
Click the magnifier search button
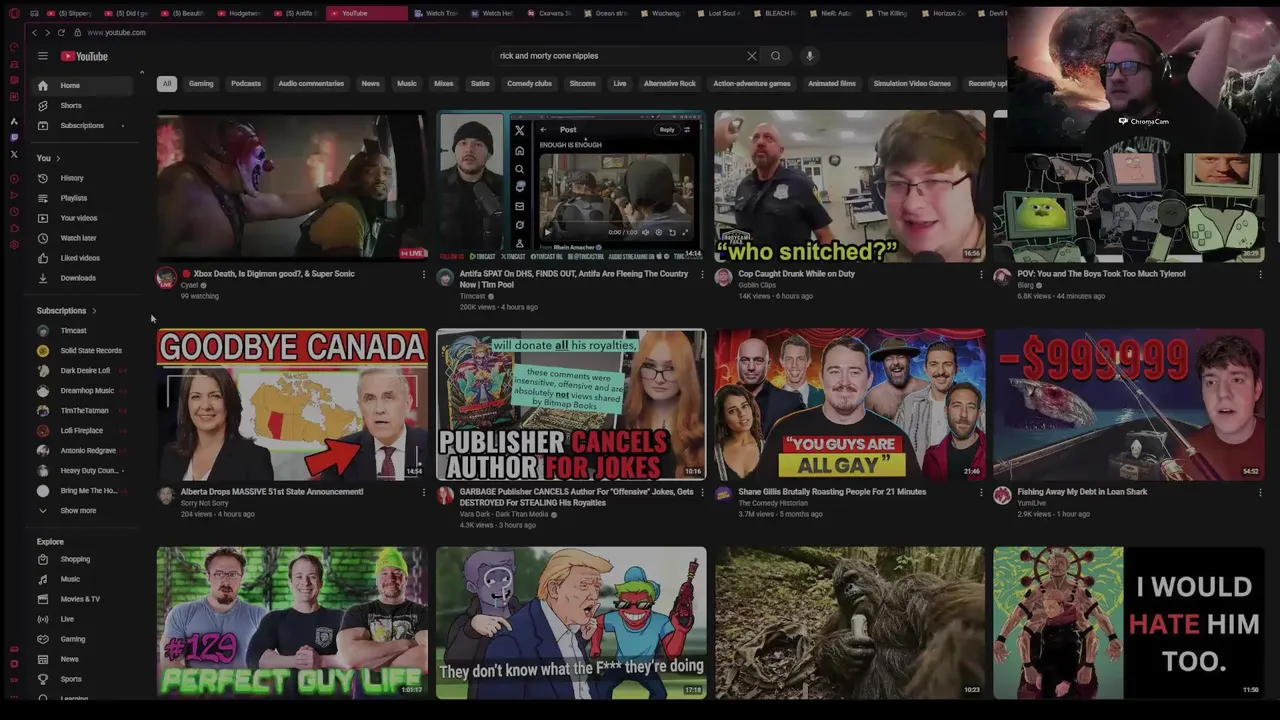pyautogui.click(x=776, y=56)
